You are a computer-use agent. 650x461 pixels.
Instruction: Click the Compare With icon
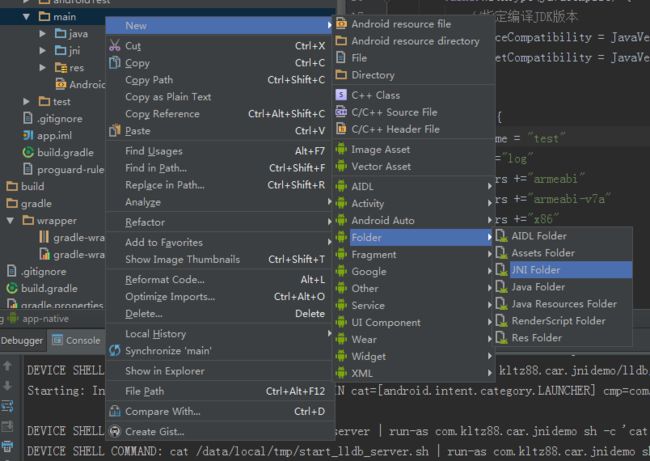[x=115, y=411]
